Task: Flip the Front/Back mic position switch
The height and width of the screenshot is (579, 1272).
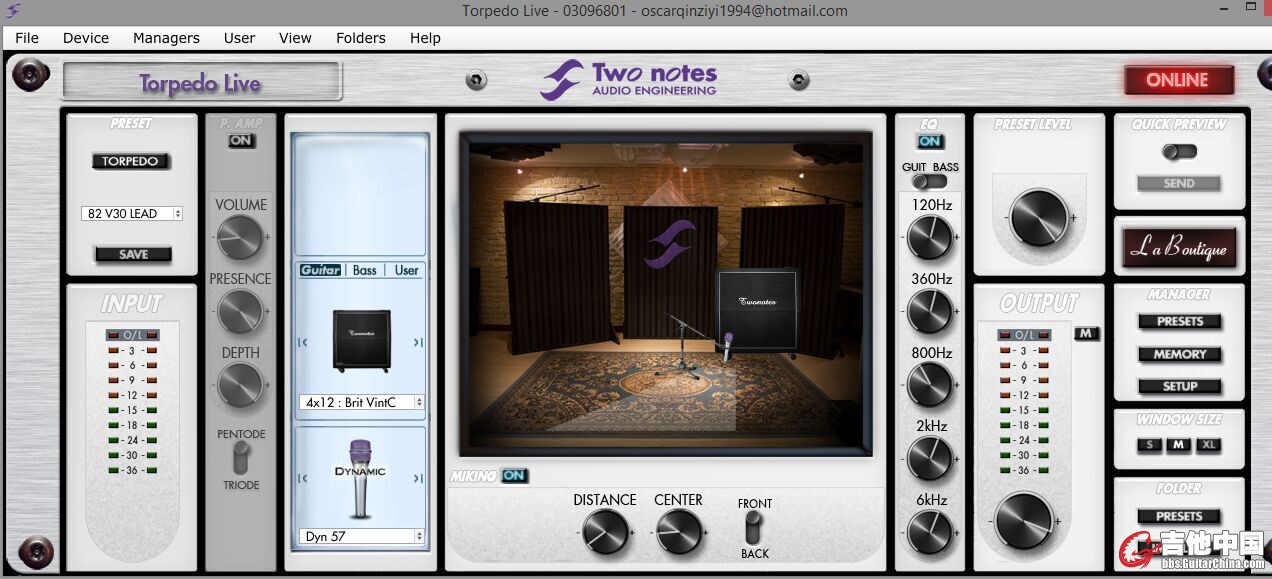Action: (755, 527)
